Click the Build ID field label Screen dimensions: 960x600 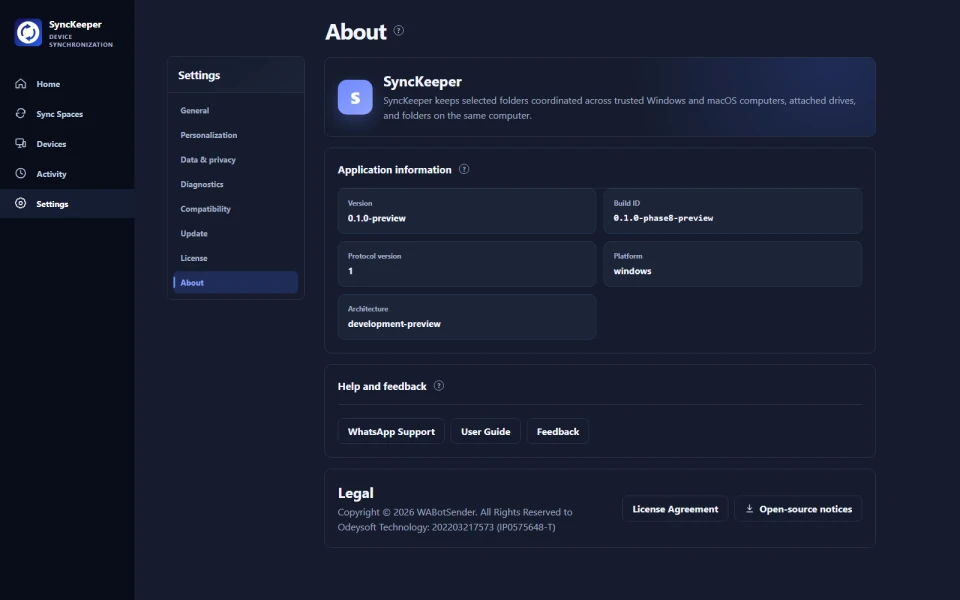click(626, 203)
